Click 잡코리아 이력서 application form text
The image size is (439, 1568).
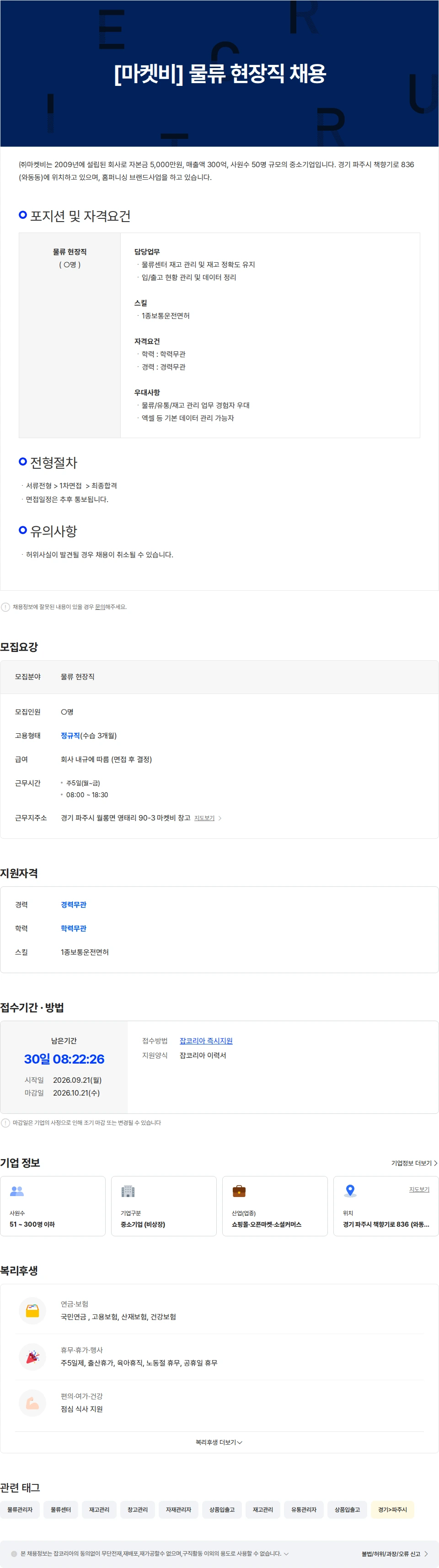point(203,1055)
